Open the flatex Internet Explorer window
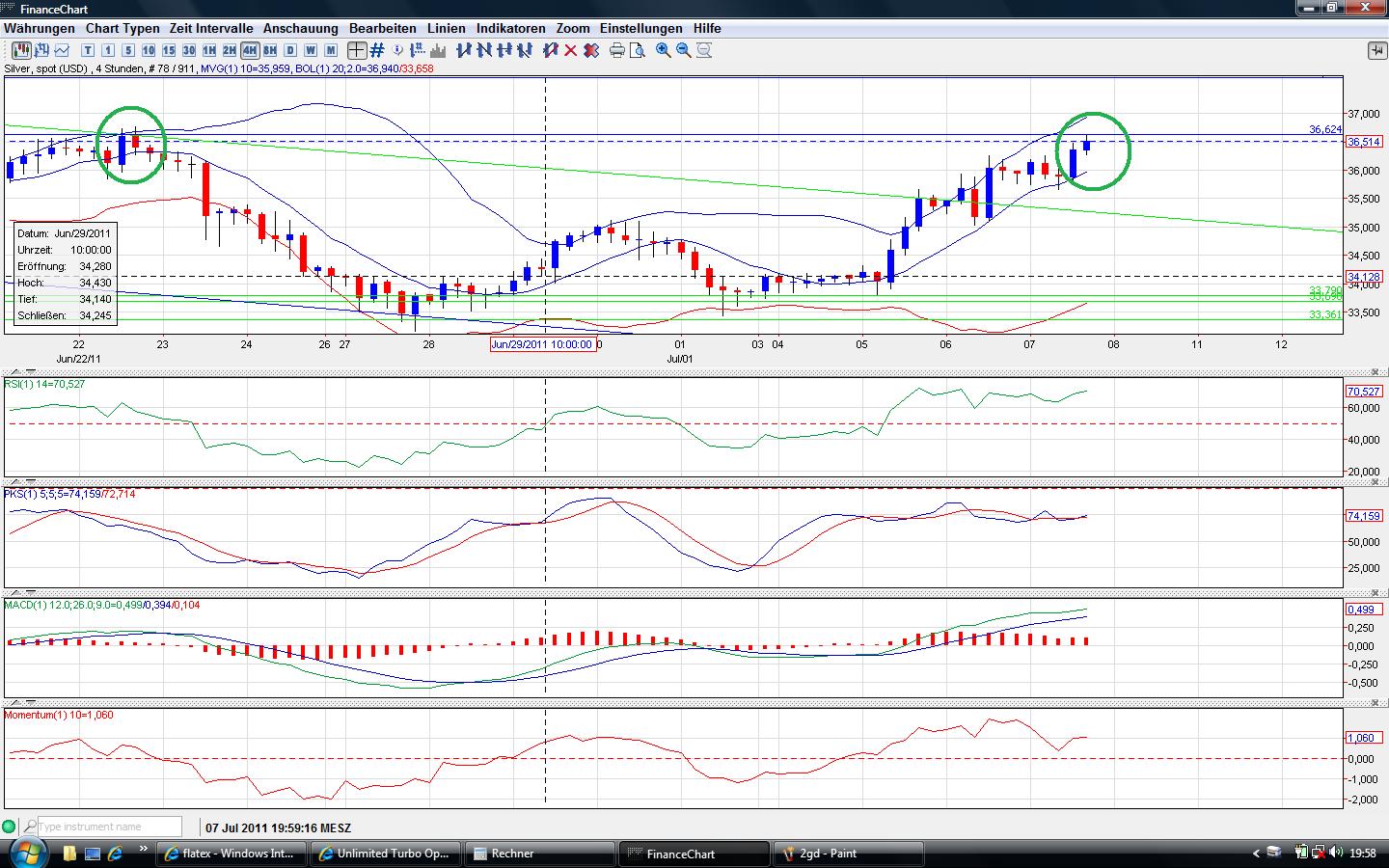The width and height of the screenshot is (1389, 868). 231,854
